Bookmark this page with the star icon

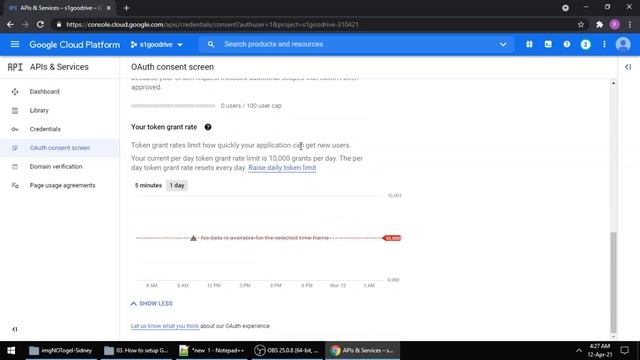coord(581,24)
